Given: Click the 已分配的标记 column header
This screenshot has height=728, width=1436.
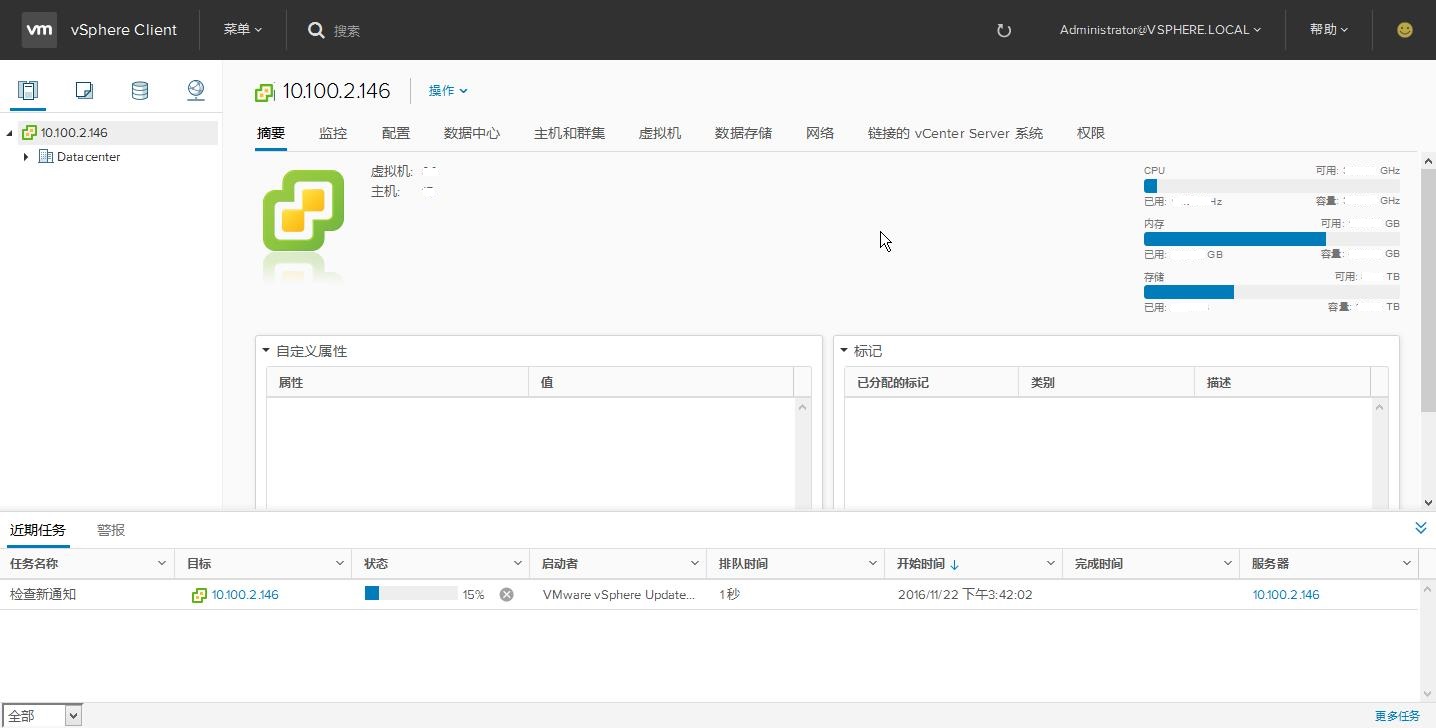Looking at the screenshot, I should click(x=931, y=382).
